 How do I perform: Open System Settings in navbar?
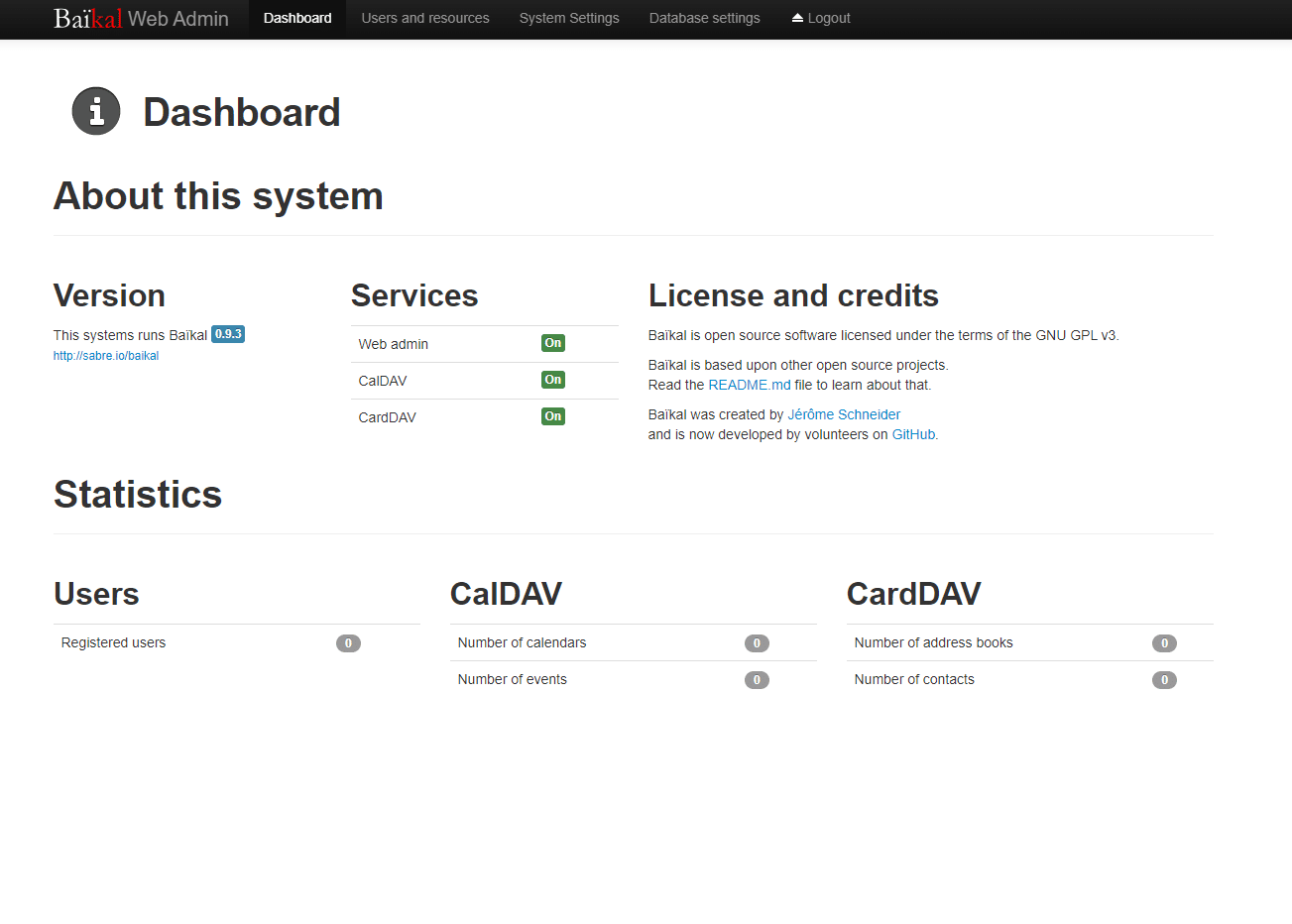click(x=569, y=18)
